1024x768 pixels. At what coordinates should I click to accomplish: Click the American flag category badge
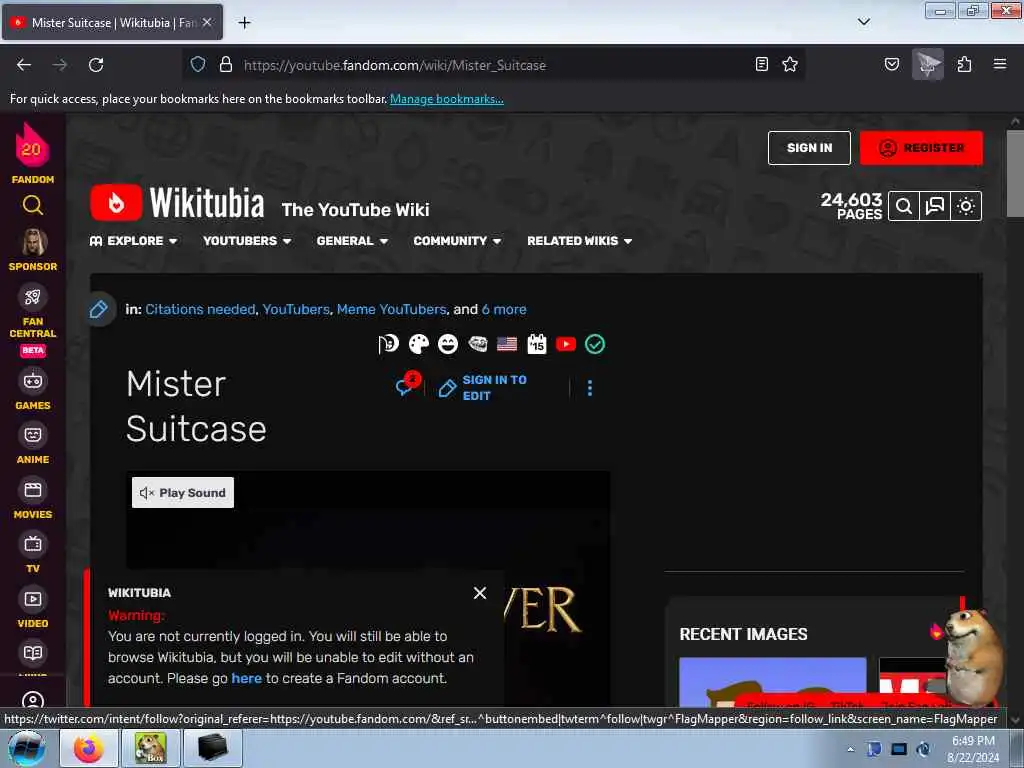click(507, 344)
